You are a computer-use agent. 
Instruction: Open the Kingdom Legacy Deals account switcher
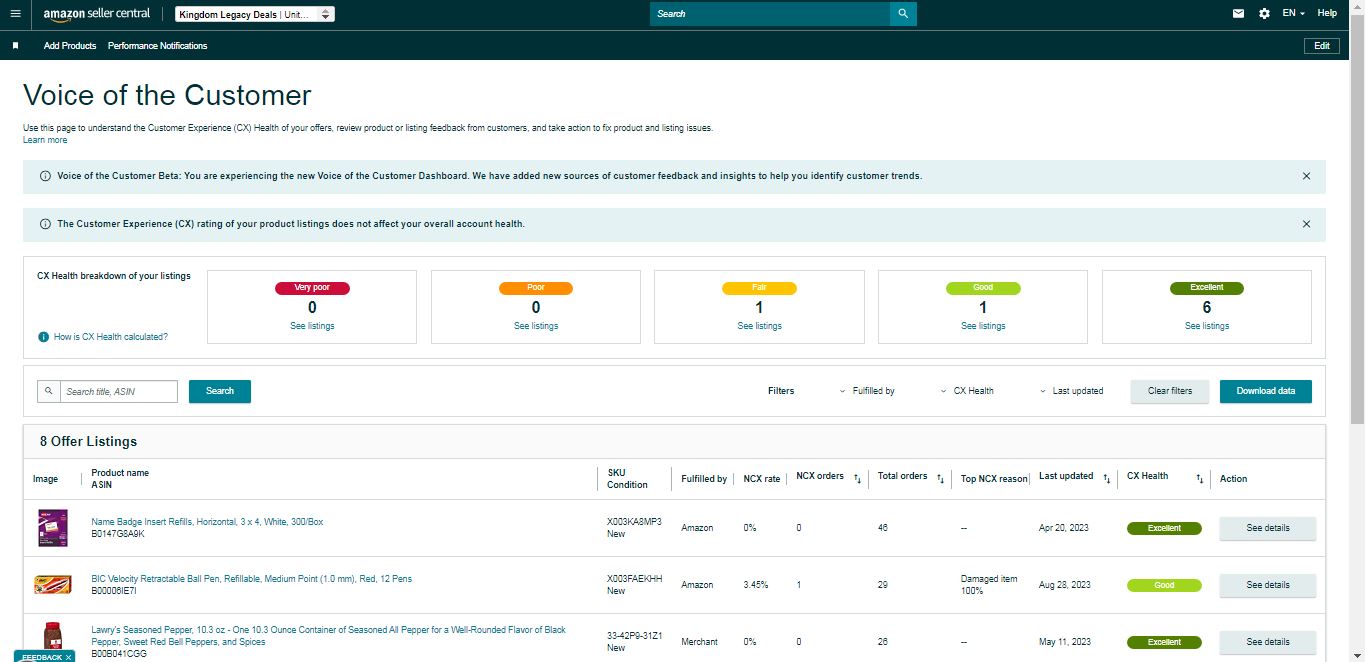(x=255, y=14)
